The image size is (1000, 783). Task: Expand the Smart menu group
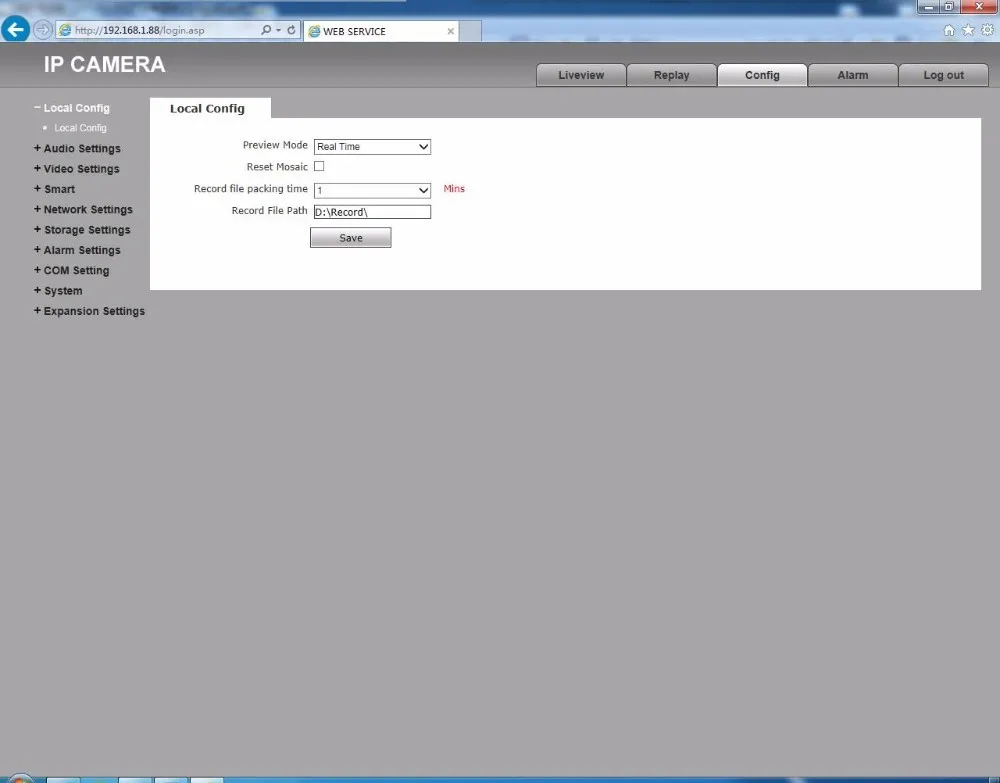(54, 189)
